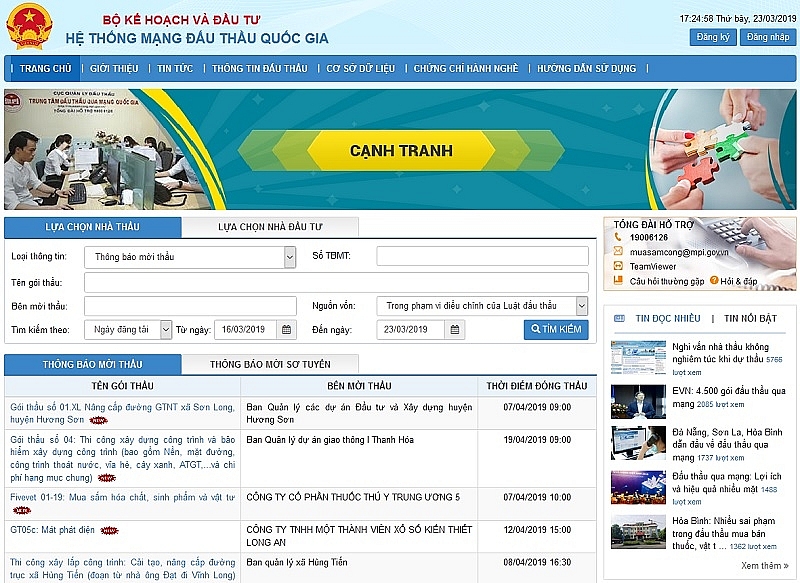Screen dimensions: 800x583
Task: Click the 'Tìm kiếm' search button
Action: point(556,329)
